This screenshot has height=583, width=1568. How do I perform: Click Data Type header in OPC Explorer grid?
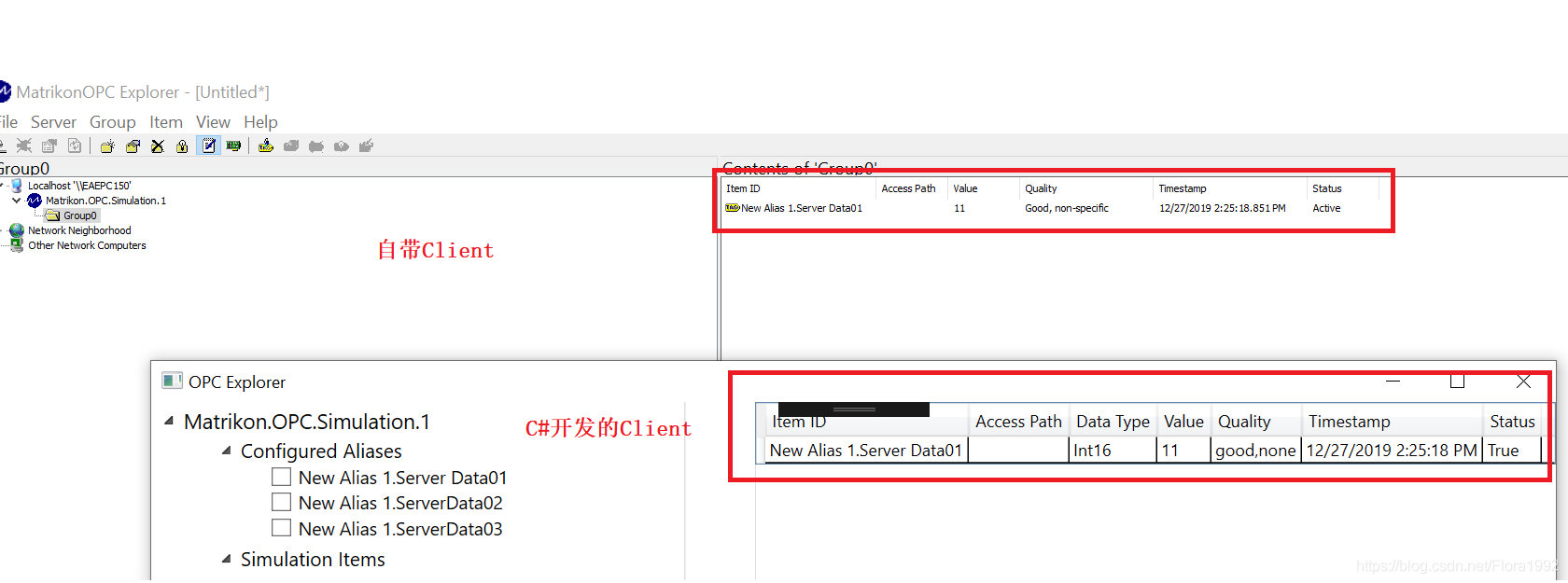point(1113,422)
